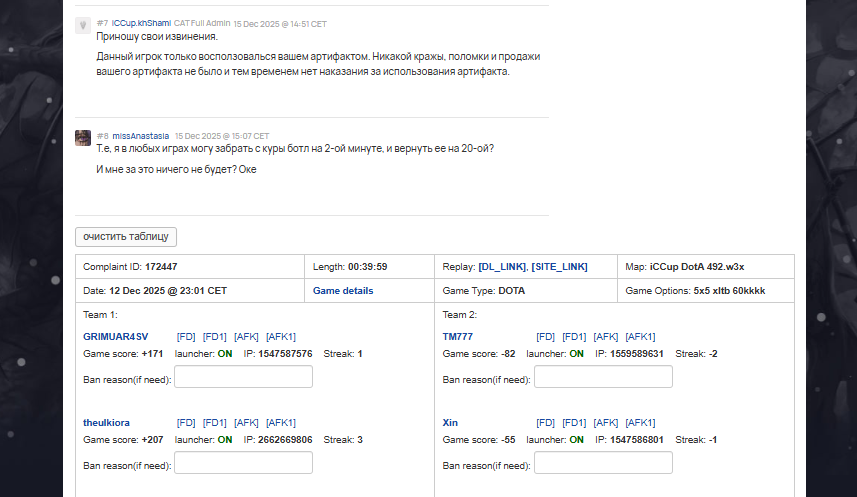Focus the ban reason field for TM777
Image resolution: width=857 pixels, height=497 pixels.
(603, 377)
